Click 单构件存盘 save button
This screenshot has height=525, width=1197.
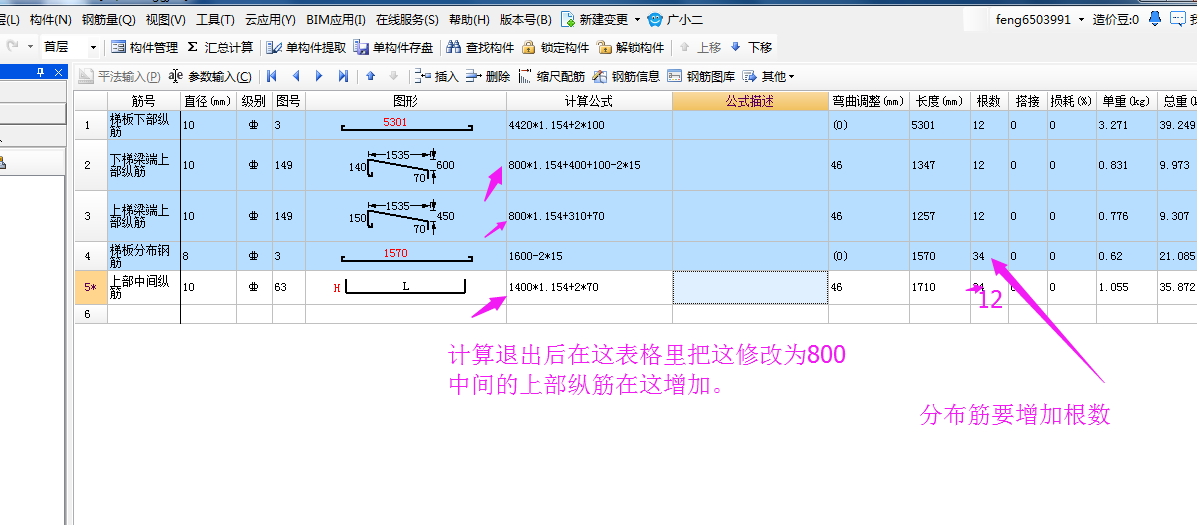[393, 47]
